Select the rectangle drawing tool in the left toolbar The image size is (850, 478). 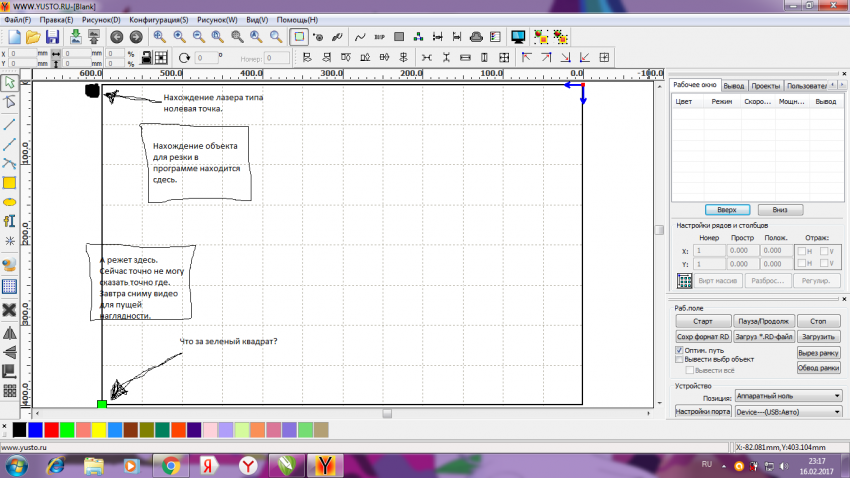[9, 182]
